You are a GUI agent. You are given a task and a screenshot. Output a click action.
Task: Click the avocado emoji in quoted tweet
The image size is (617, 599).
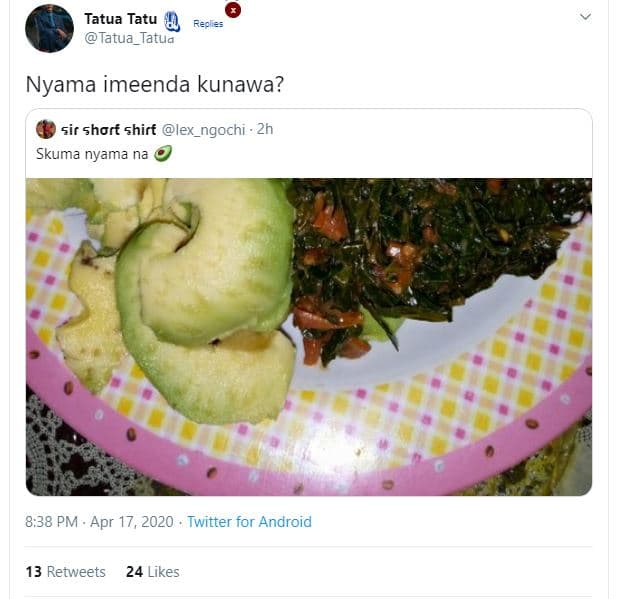click(162, 153)
